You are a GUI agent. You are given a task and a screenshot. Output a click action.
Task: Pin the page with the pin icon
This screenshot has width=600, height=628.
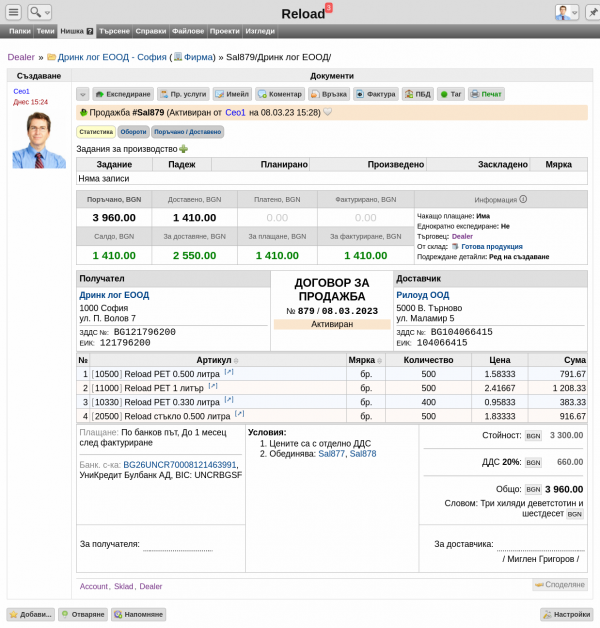tap(592, 12)
